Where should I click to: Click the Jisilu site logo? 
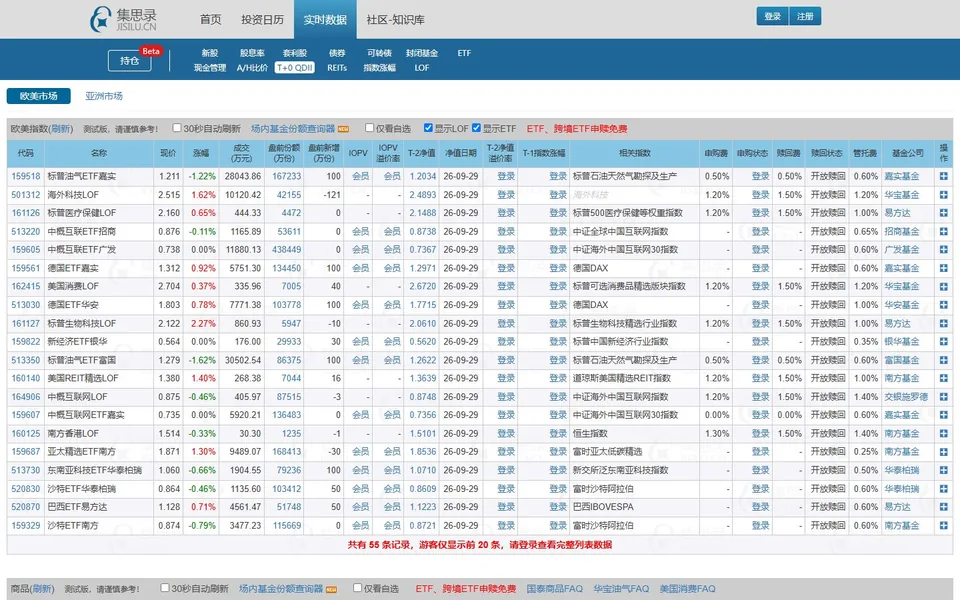pos(123,19)
